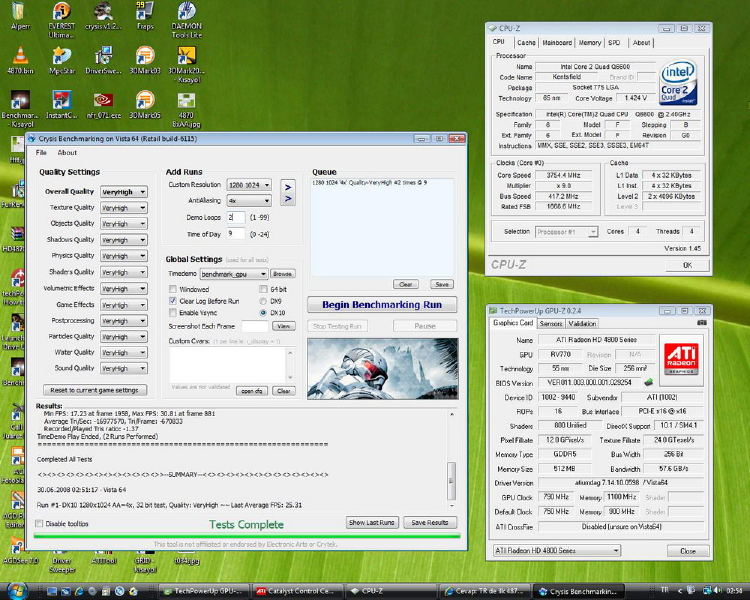
Task: Enable the Windowed checkbox
Action: 173,289
